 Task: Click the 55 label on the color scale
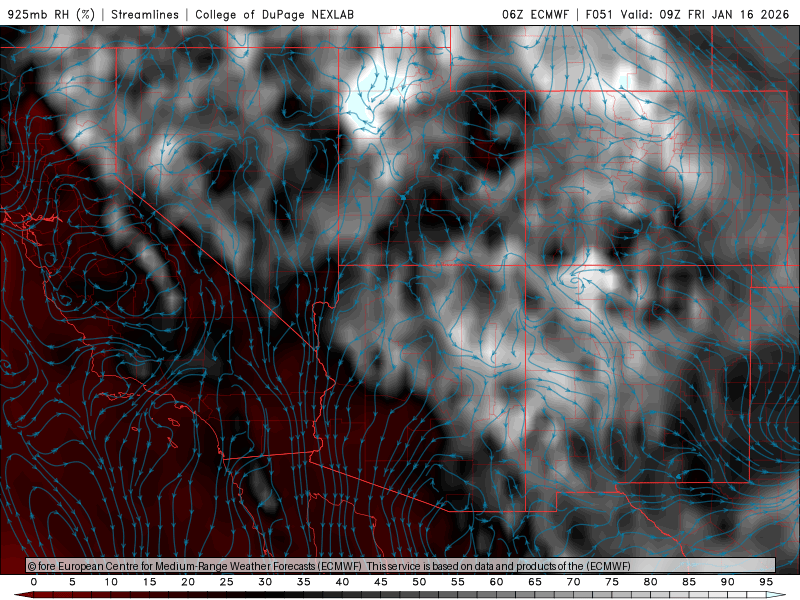(458, 582)
